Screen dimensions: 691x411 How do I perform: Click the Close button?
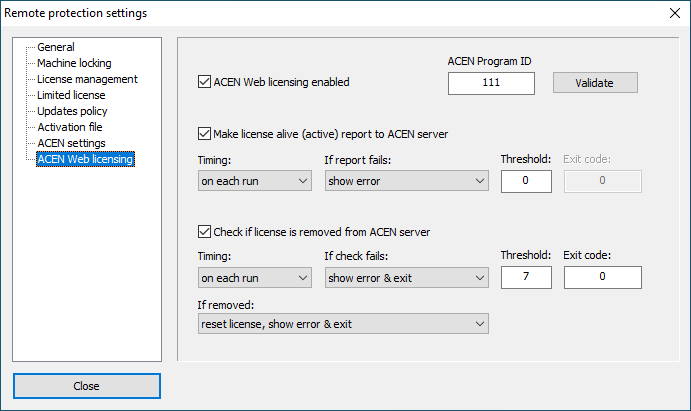point(87,386)
